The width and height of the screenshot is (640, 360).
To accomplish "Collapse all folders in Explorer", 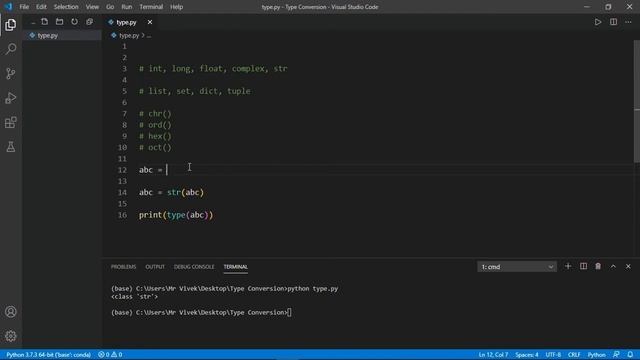I will coord(89,22).
